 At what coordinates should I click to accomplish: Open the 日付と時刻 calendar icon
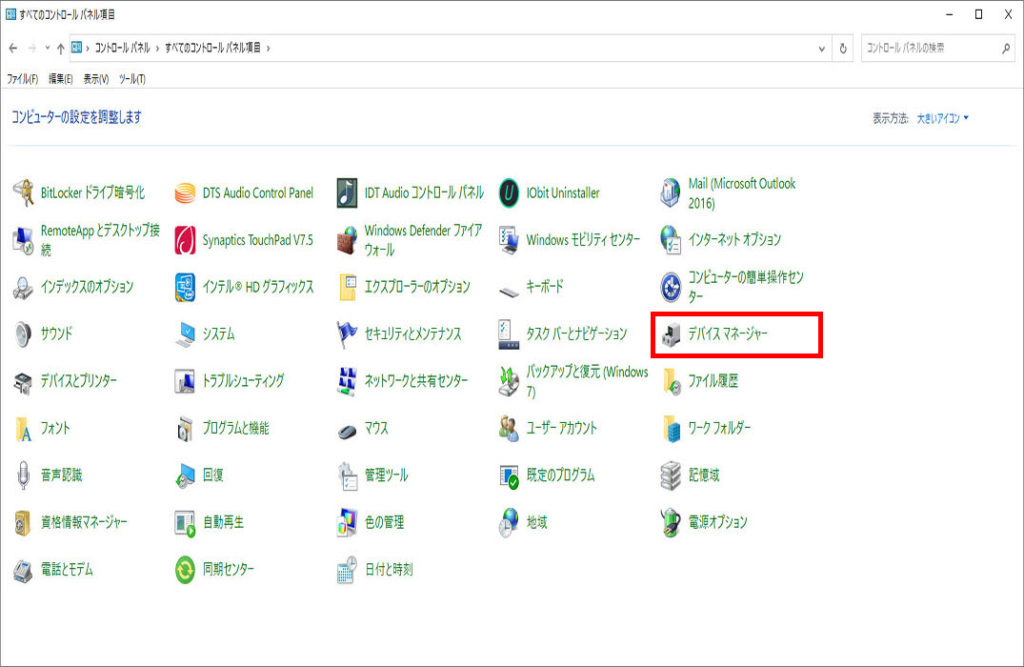pyautogui.click(x=348, y=570)
